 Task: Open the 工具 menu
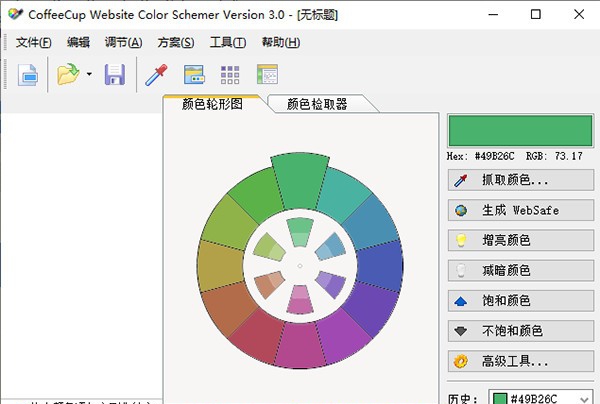click(x=228, y=42)
